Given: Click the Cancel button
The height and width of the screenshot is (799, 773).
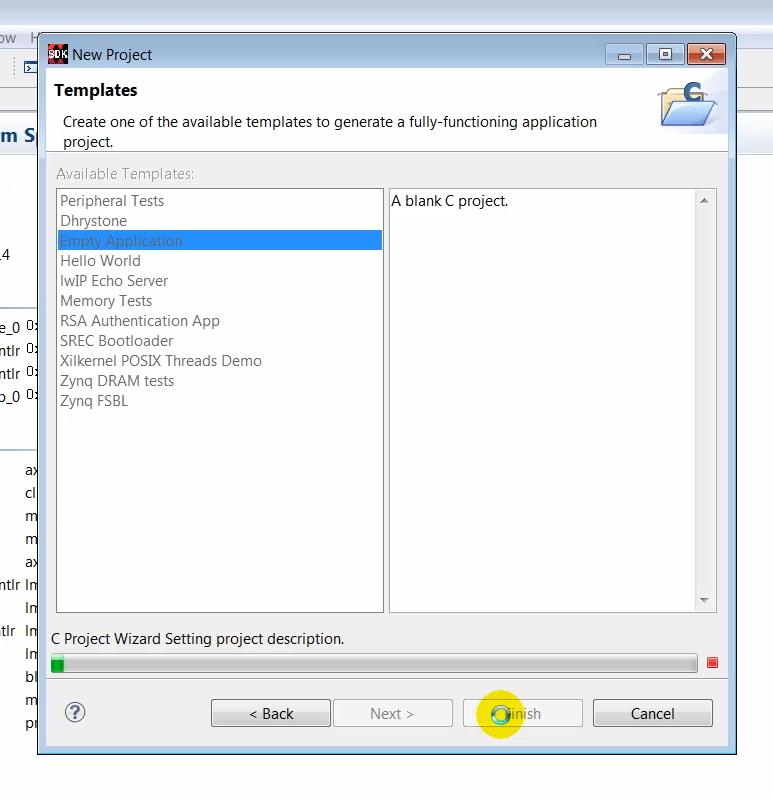Looking at the screenshot, I should point(652,713).
